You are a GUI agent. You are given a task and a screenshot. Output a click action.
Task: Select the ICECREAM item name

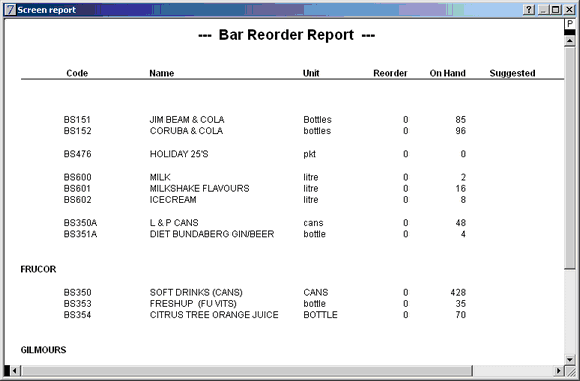pyautogui.click(x=173, y=199)
